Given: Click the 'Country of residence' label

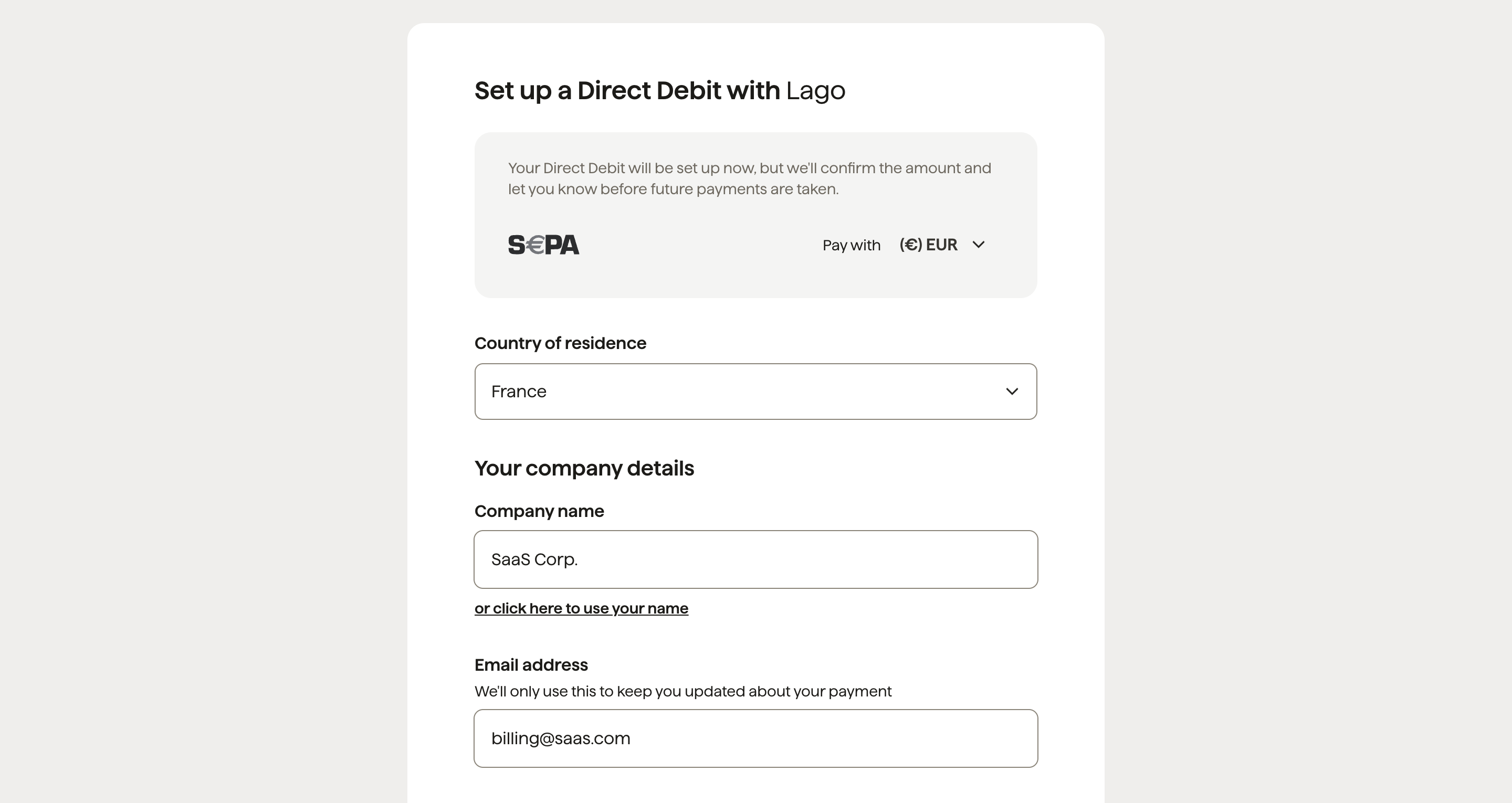Looking at the screenshot, I should click(560, 343).
